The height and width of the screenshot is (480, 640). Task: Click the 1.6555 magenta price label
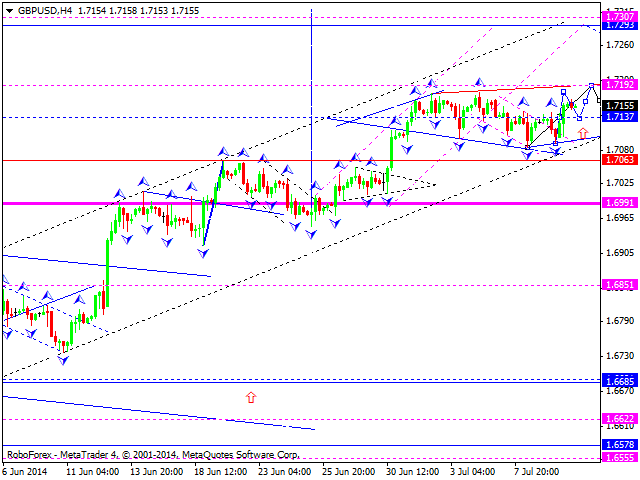click(619, 456)
